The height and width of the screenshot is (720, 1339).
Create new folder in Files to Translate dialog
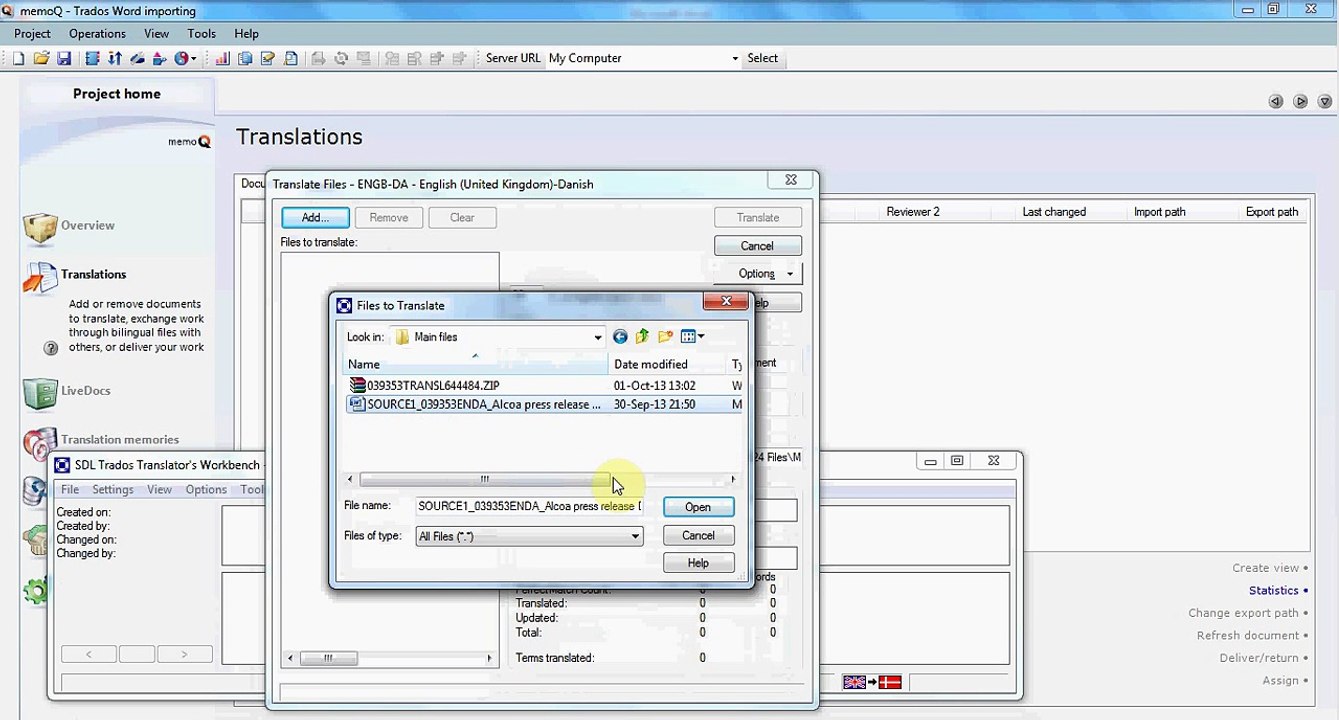[665, 337]
